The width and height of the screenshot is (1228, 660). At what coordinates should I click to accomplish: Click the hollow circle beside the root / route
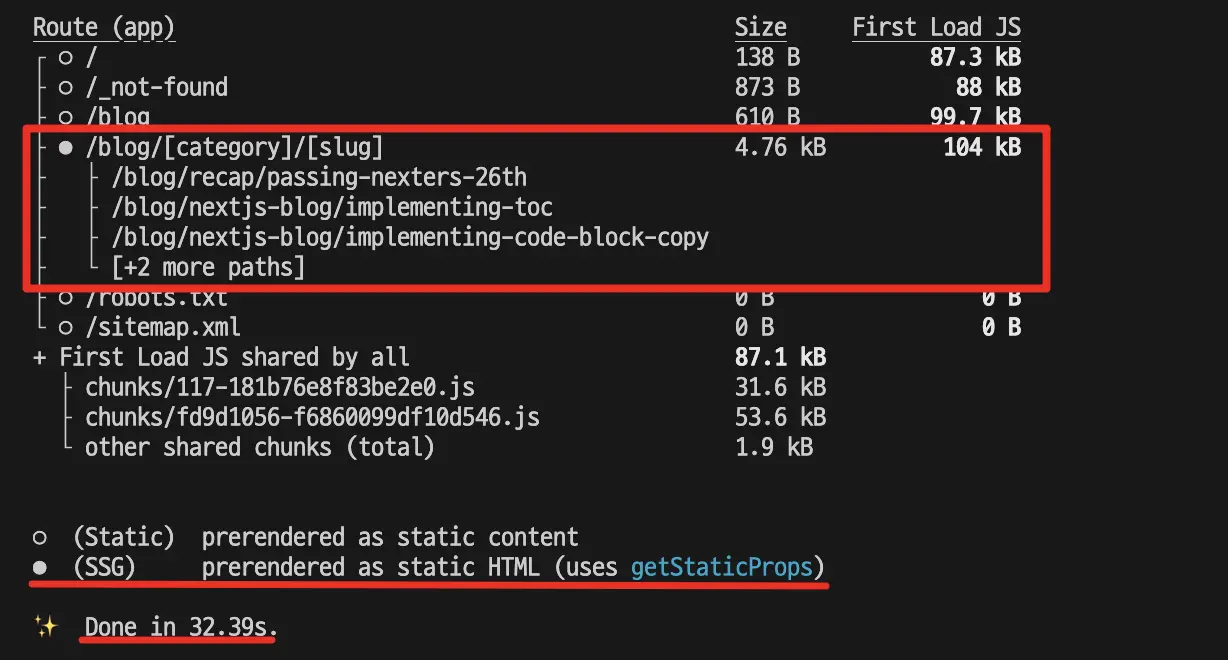(x=66, y=58)
